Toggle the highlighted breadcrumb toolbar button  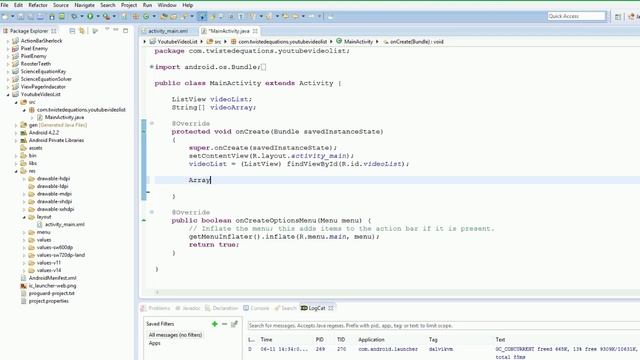[202, 16]
